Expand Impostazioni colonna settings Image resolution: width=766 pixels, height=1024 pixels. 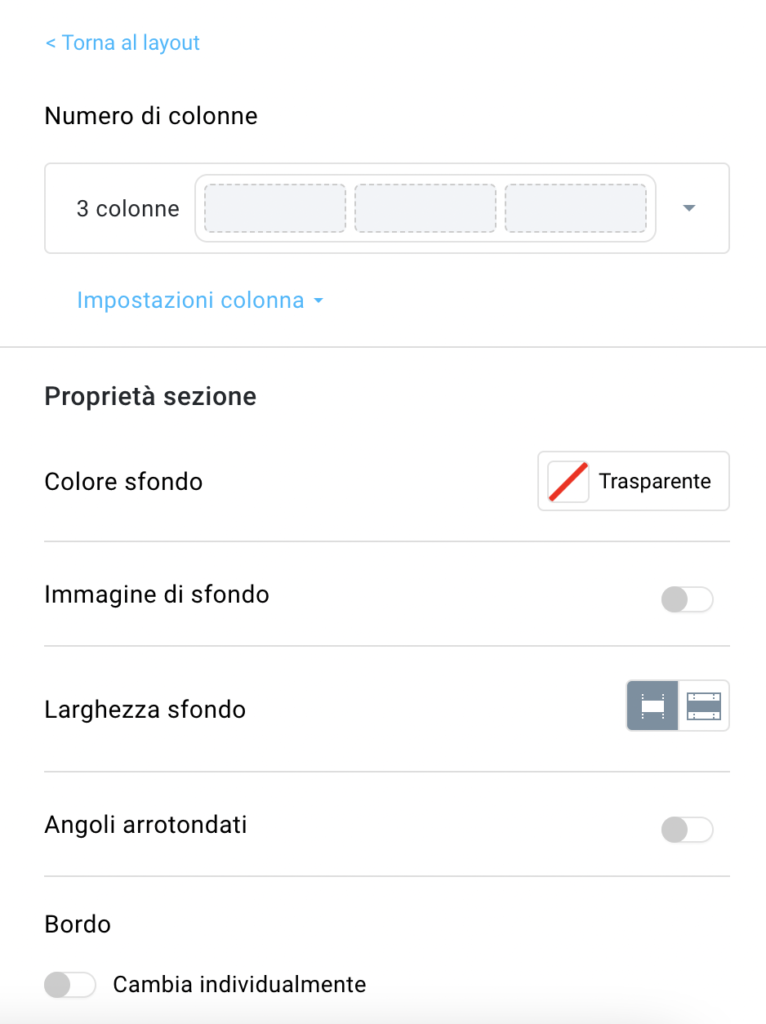point(191,300)
